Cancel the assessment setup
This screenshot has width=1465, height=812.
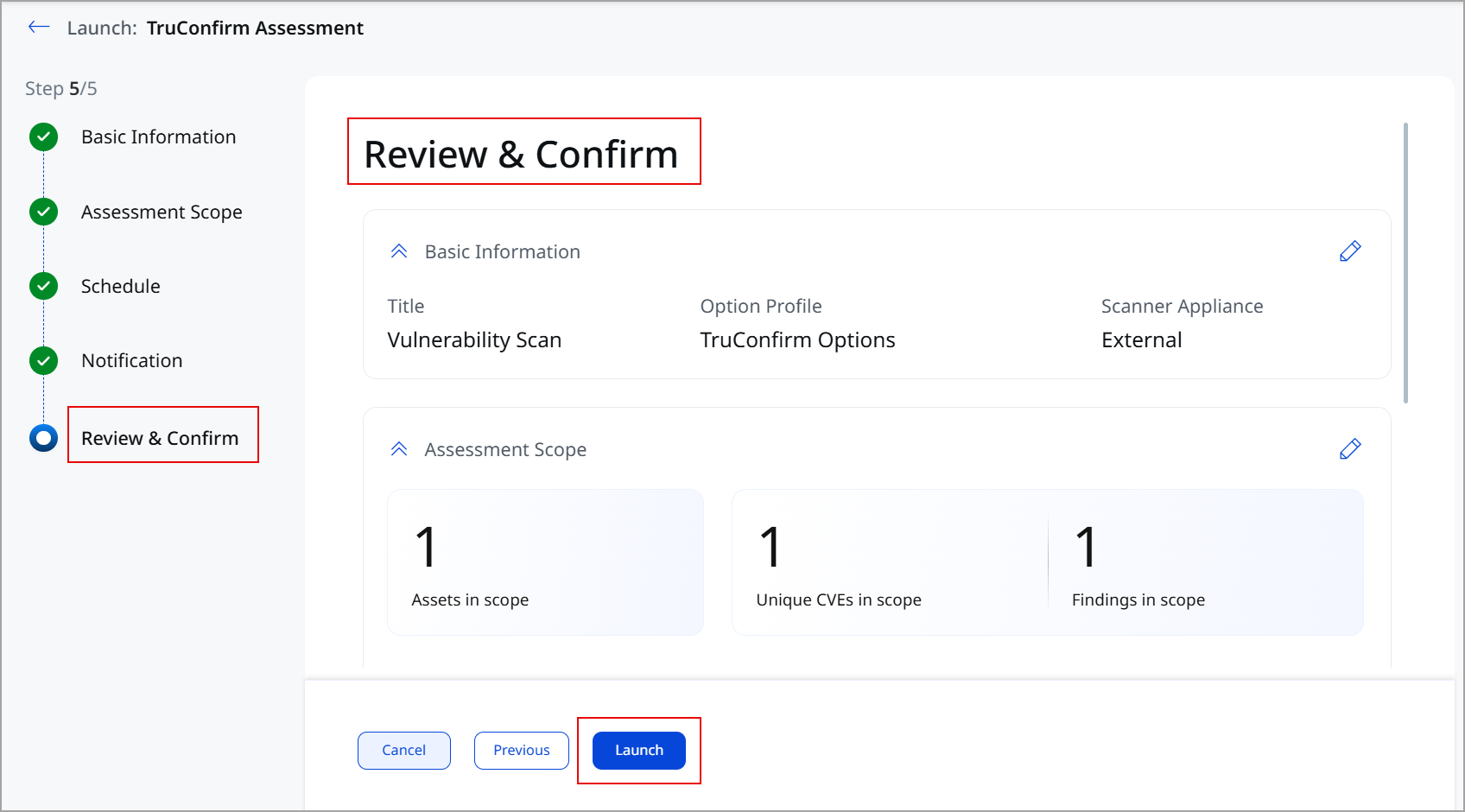(x=404, y=751)
